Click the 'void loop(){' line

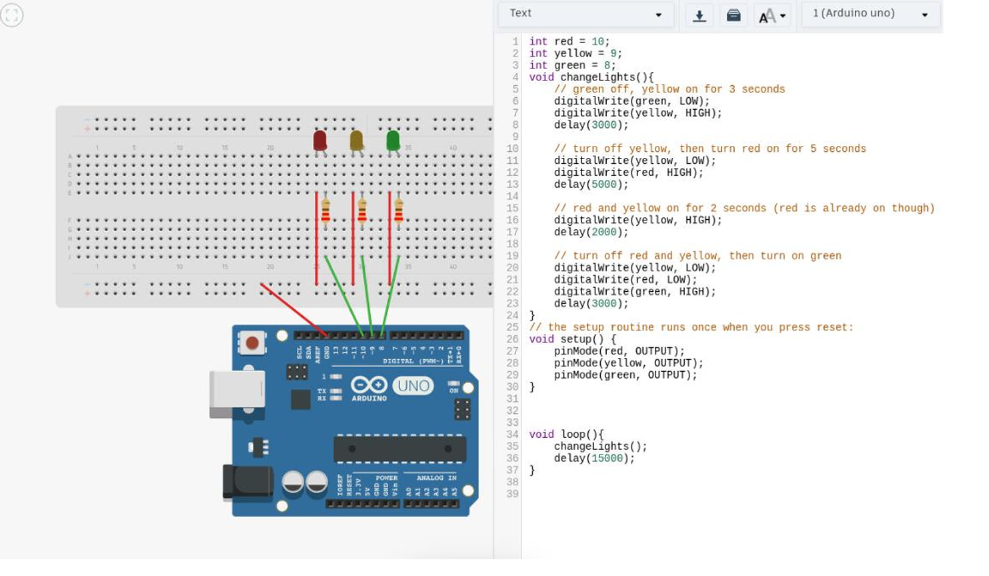click(566, 435)
